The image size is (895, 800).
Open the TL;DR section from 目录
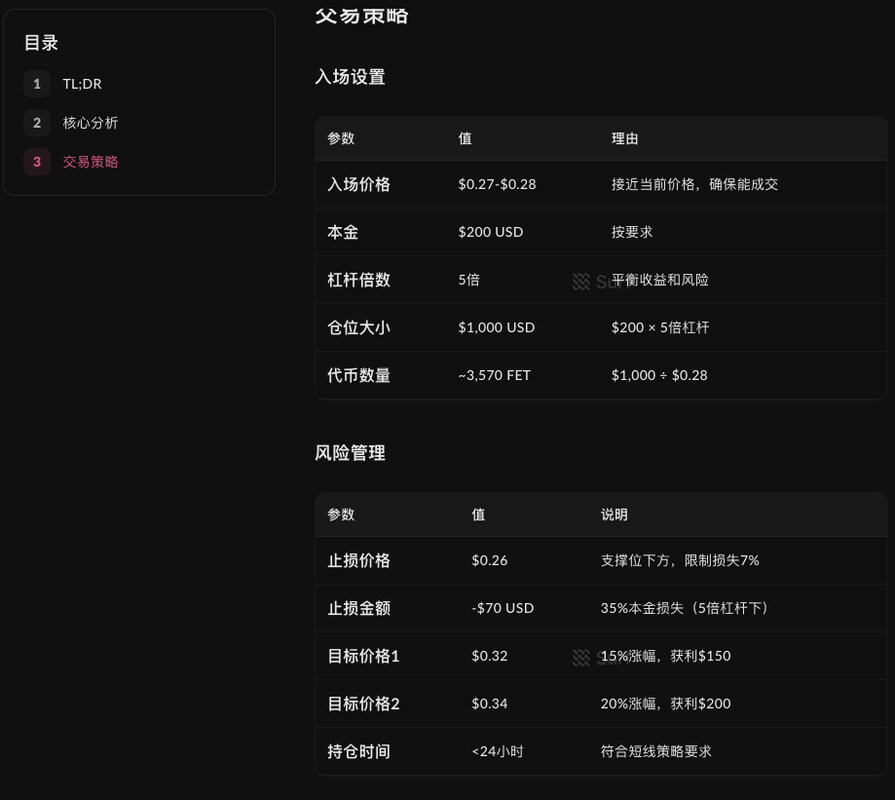point(82,84)
